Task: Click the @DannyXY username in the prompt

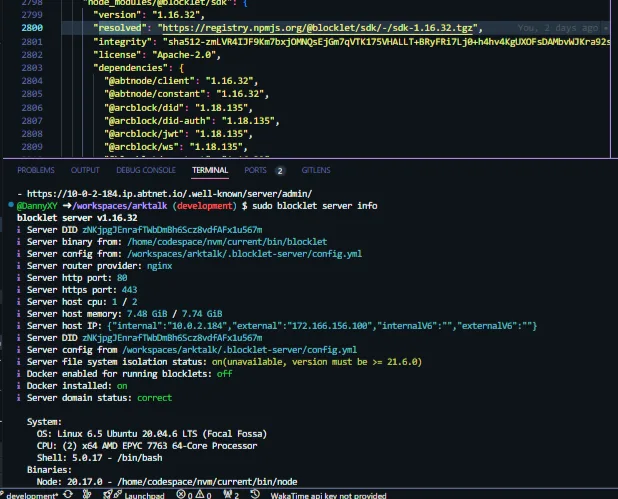Action: coord(37,206)
